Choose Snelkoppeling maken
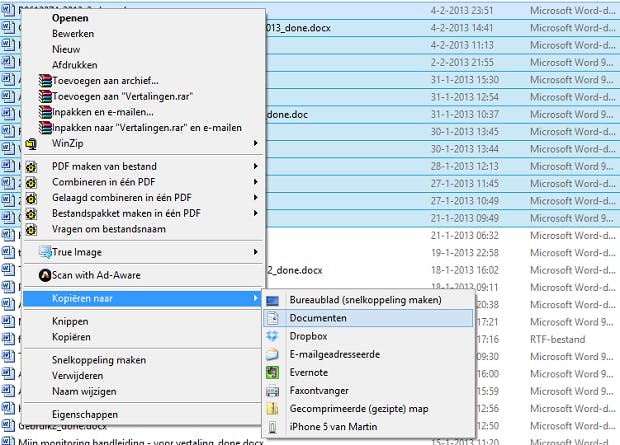620x445 pixels. (x=99, y=360)
